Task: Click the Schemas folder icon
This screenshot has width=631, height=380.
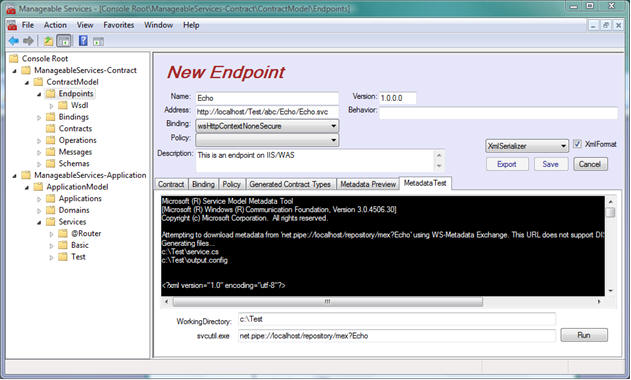Action: [x=51, y=164]
